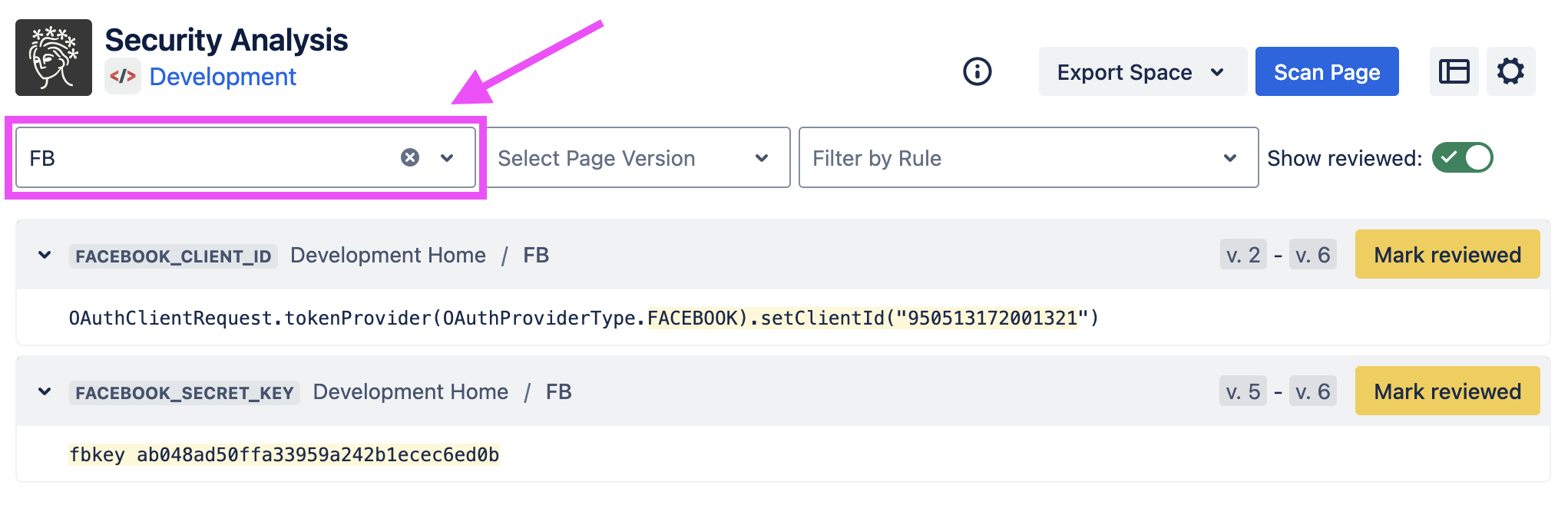Image resolution: width=1568 pixels, height=505 pixels.
Task: Open the Development space link
Action: (223, 77)
